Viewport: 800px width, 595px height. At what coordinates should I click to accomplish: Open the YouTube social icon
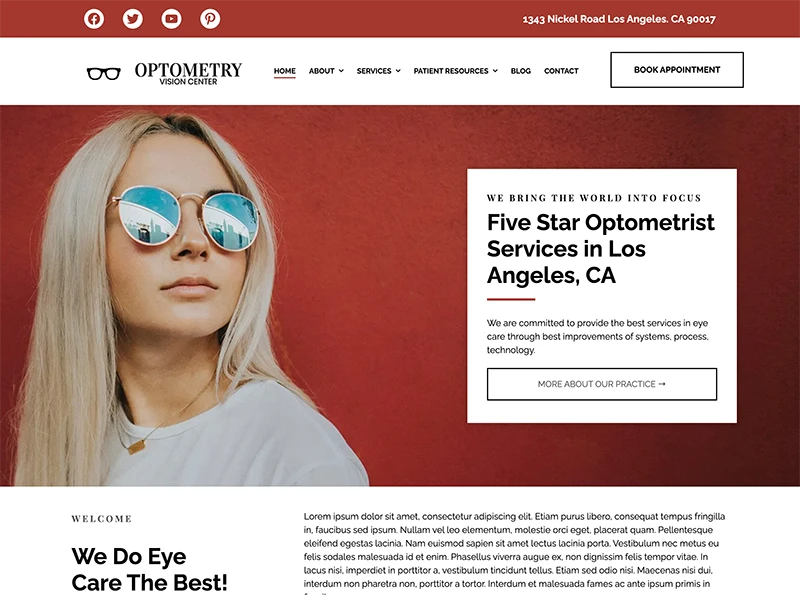(x=171, y=19)
